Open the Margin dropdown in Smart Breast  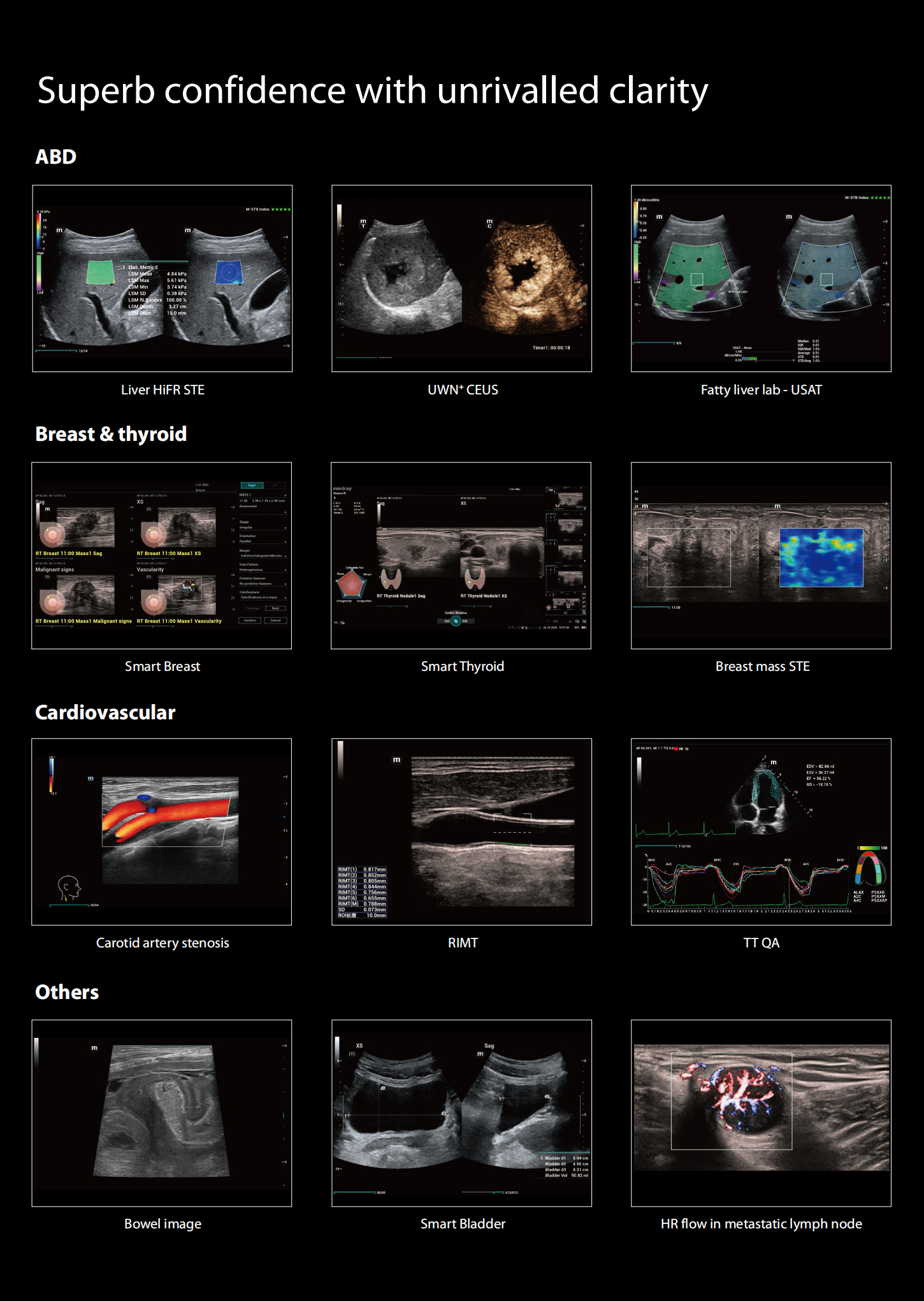point(263,556)
